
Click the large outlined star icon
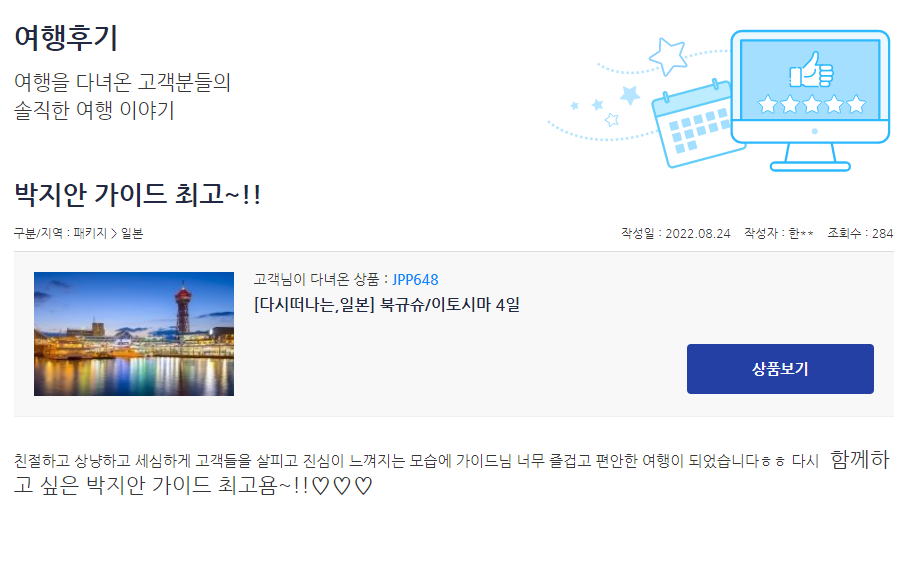point(668,57)
